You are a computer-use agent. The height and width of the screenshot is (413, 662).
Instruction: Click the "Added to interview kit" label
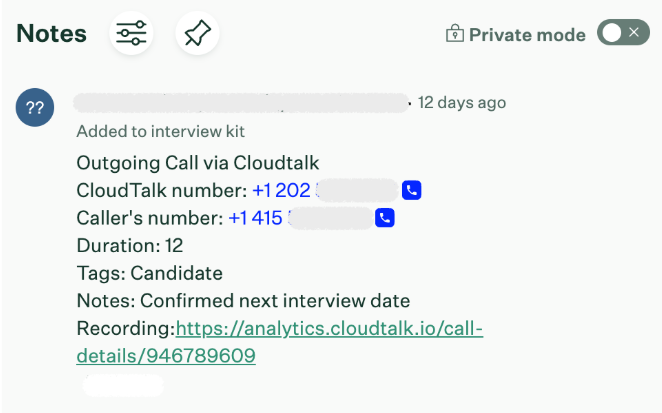pos(160,131)
